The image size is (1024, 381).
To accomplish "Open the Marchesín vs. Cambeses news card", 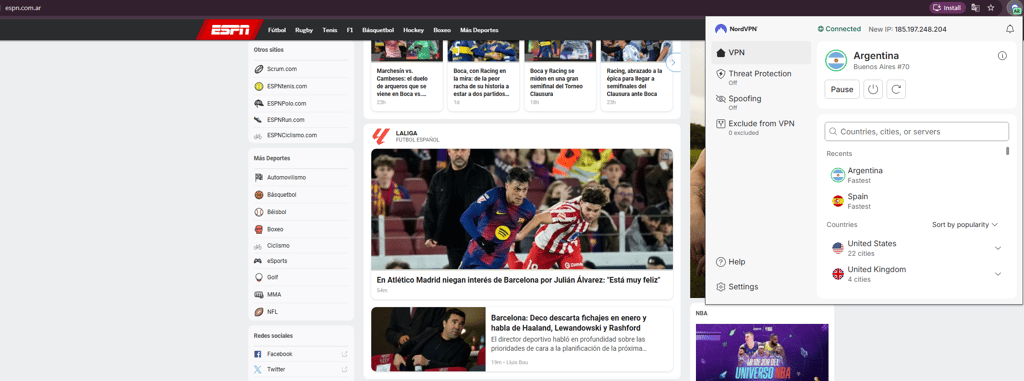I will 406,75.
